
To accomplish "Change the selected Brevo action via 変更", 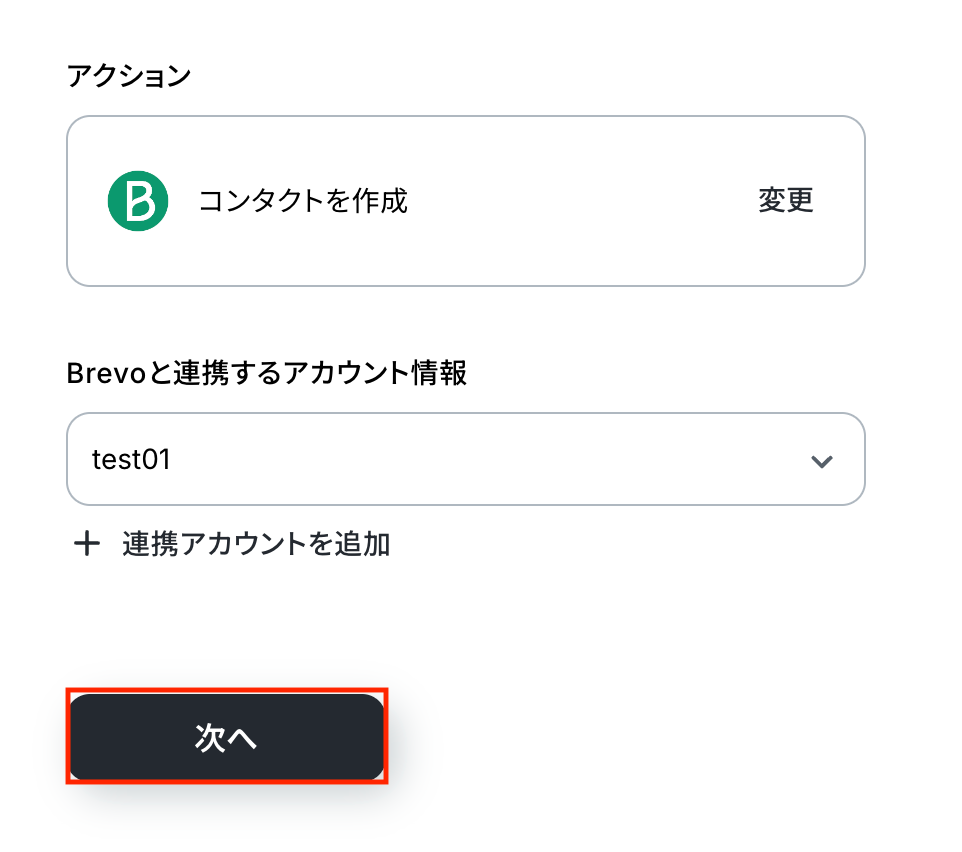I will pyautogui.click(x=786, y=200).
